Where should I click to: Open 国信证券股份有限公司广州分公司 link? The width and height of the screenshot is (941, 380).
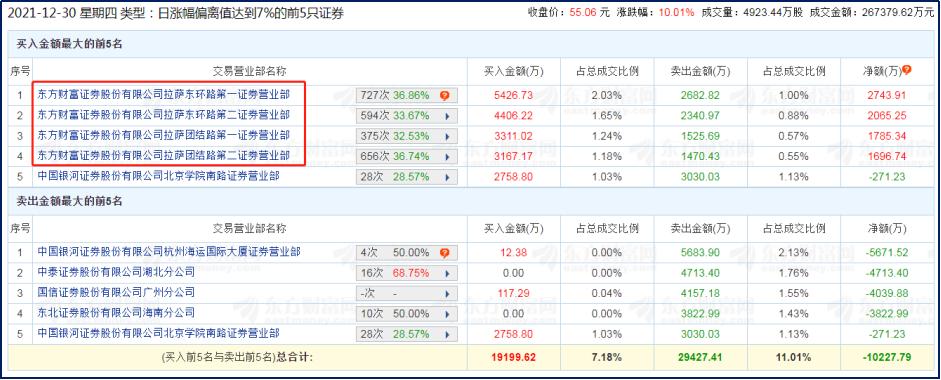pyautogui.click(x=116, y=293)
